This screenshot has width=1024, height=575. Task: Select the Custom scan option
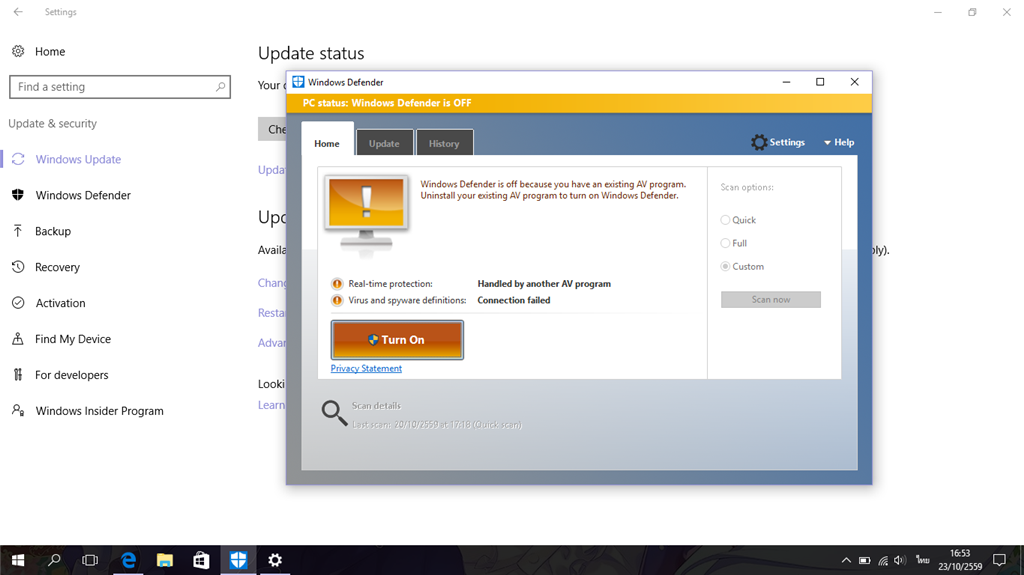tap(742, 267)
